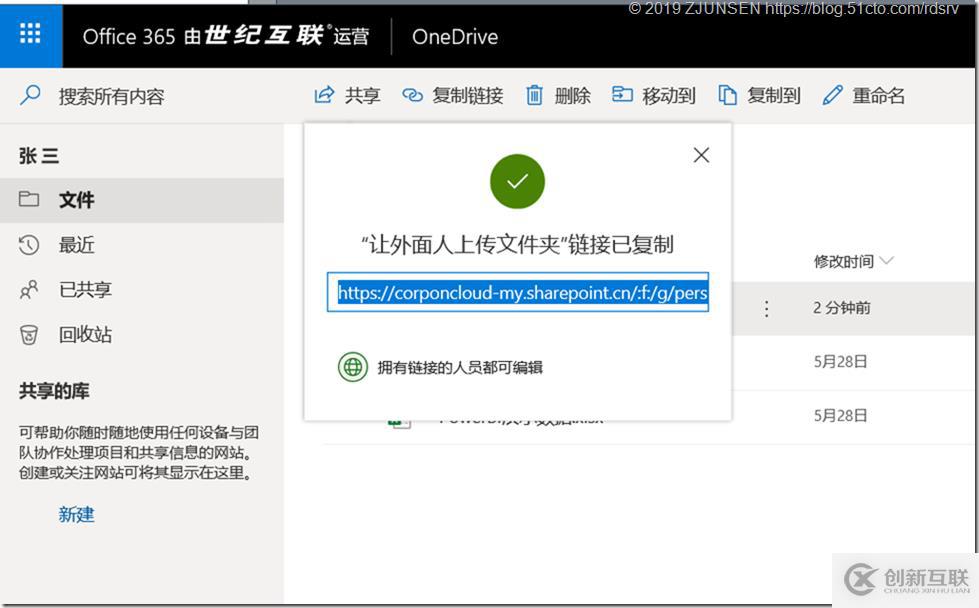The image size is (979, 608).
Task: Close the link copied dialog
Action: pos(701,155)
